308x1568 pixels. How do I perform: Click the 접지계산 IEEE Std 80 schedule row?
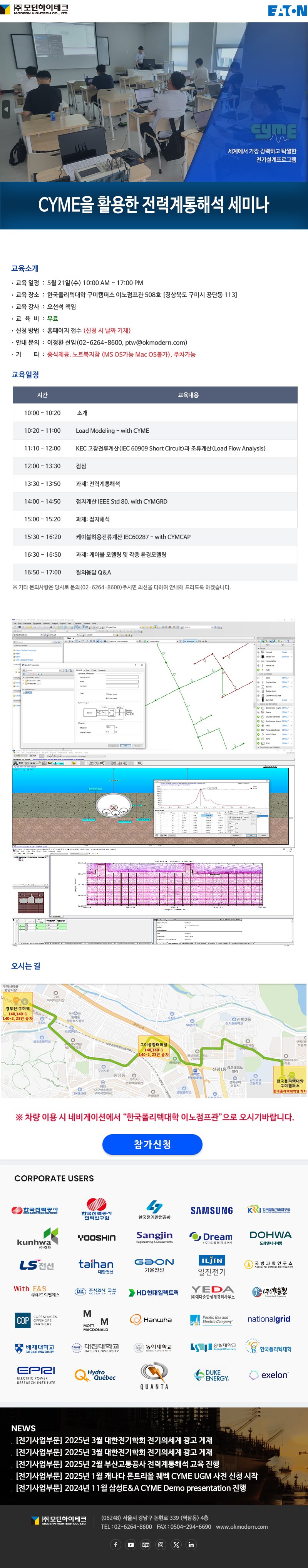click(x=155, y=501)
